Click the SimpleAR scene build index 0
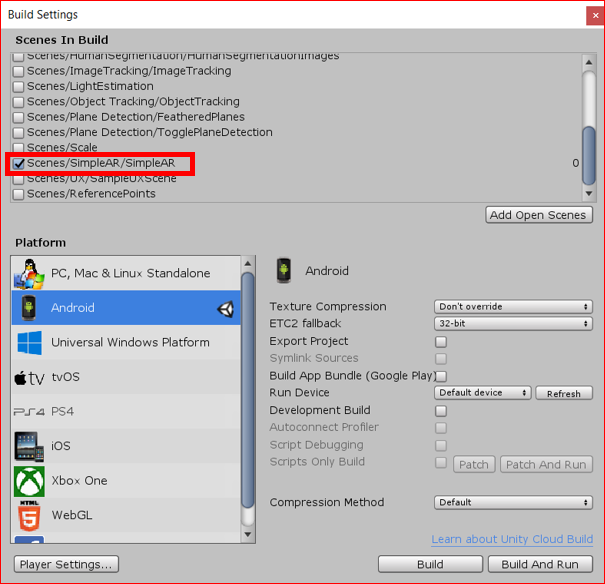 [x=576, y=164]
